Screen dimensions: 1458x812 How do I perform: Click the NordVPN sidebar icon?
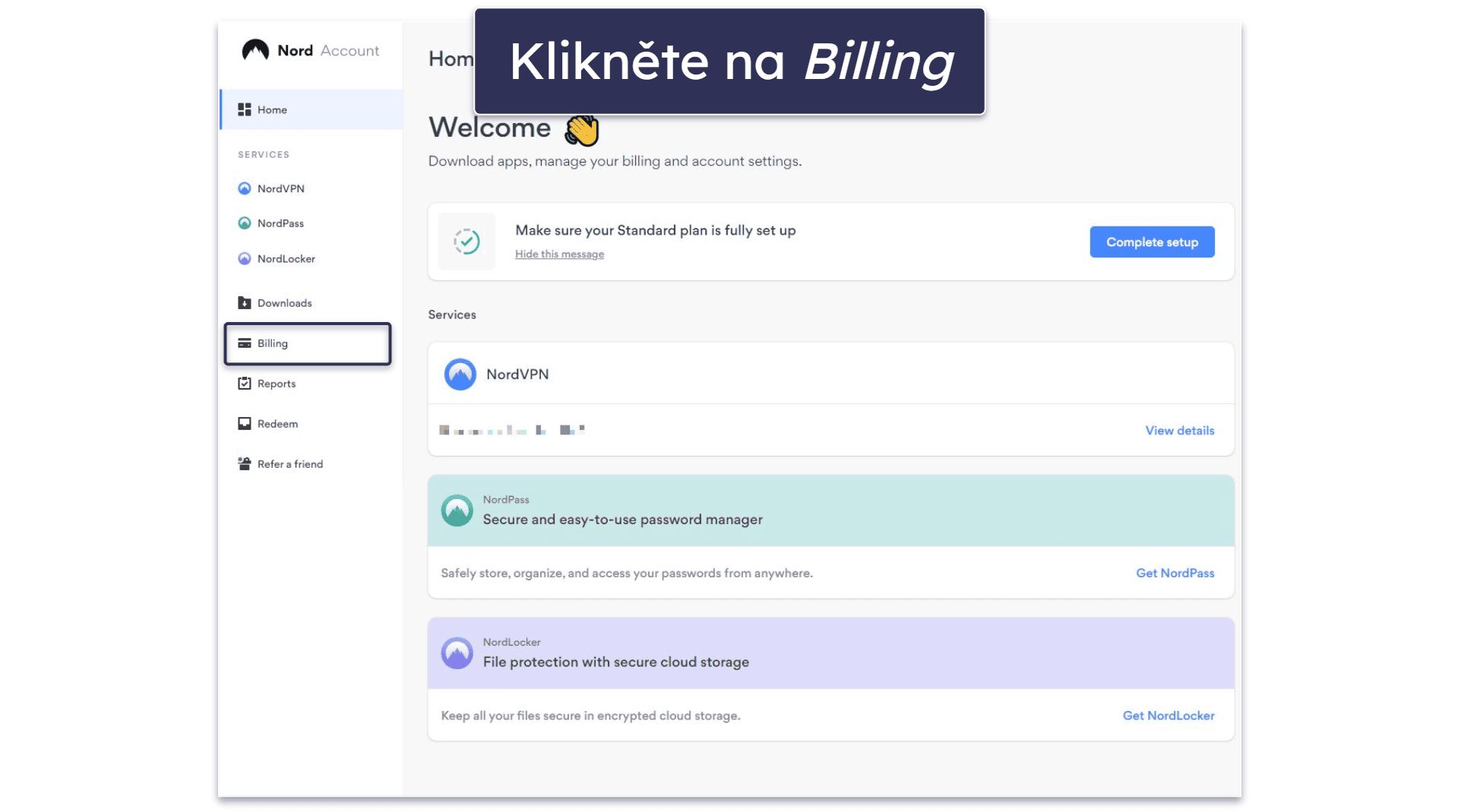click(x=244, y=188)
